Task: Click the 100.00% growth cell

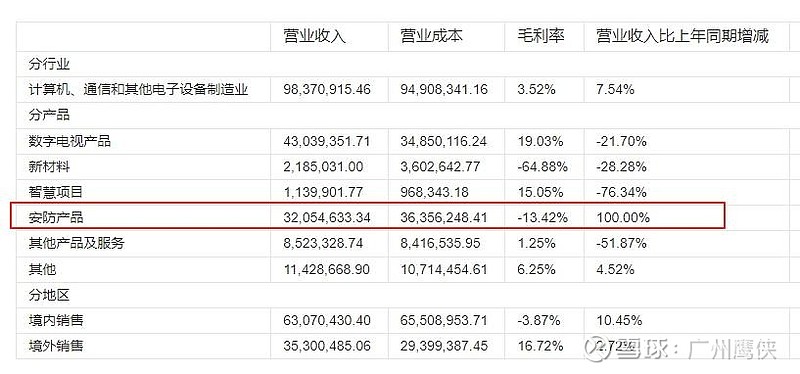Action: [x=623, y=218]
